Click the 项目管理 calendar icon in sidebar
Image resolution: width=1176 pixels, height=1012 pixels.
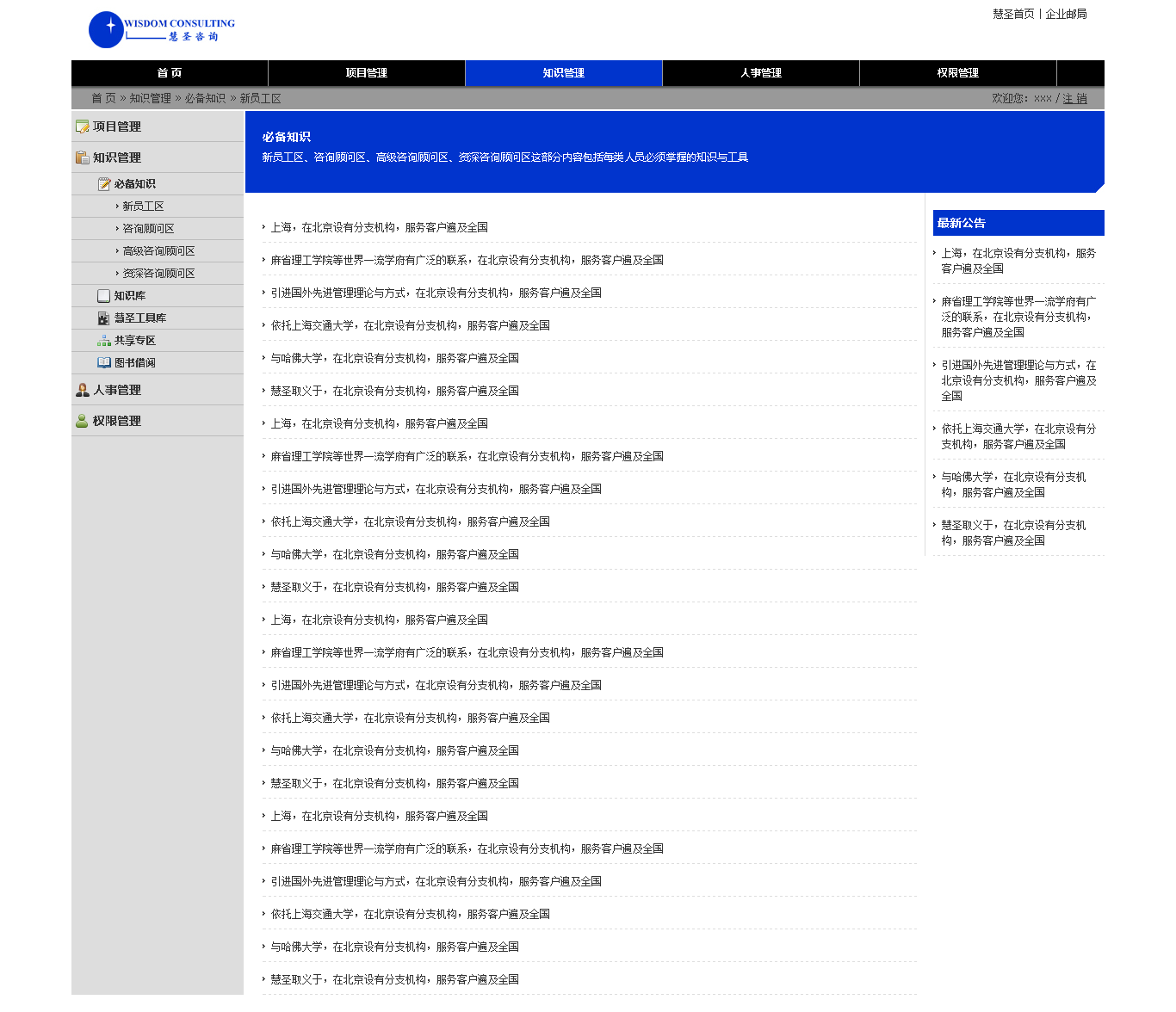tap(83, 126)
